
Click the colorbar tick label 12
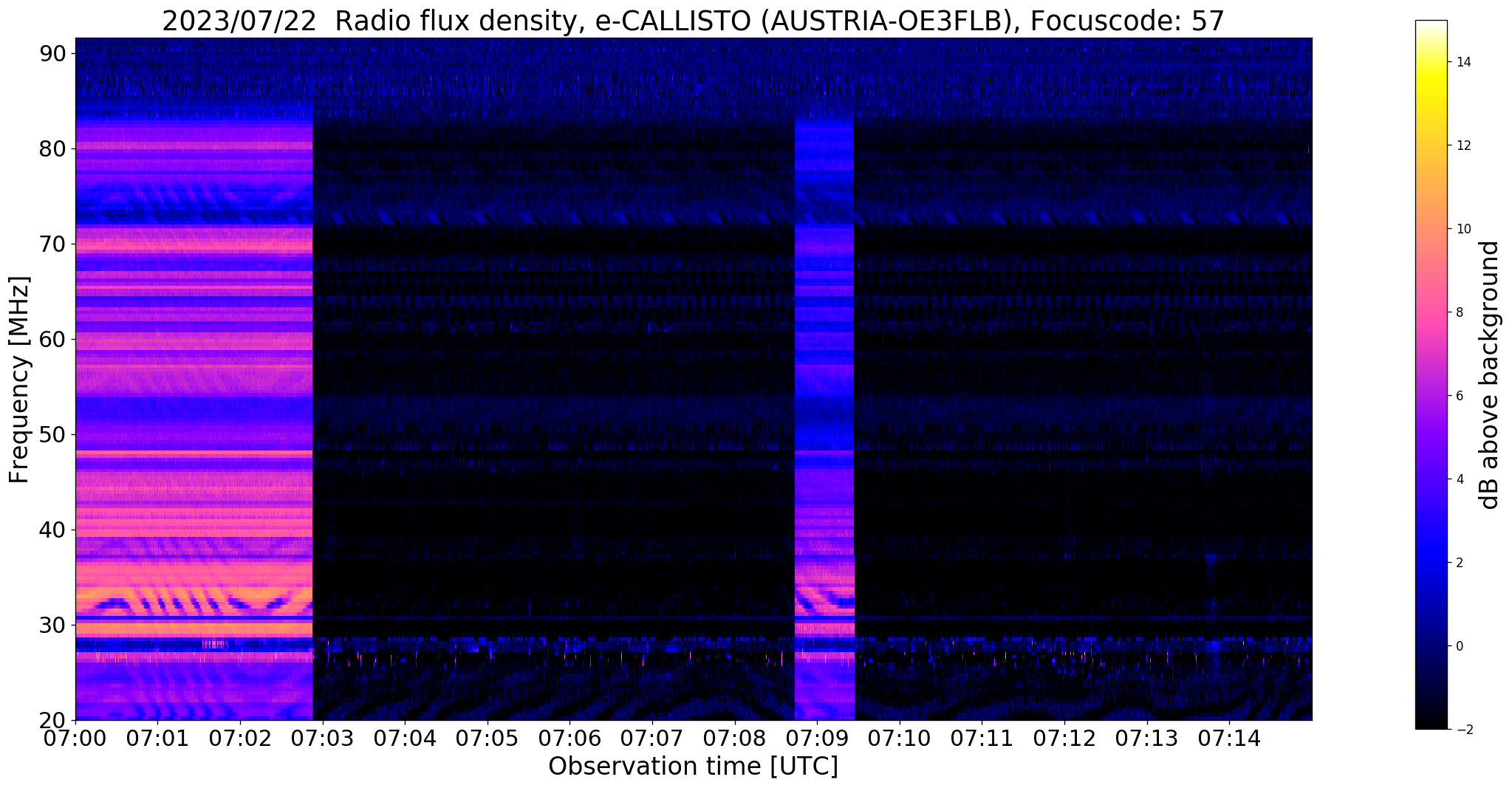click(1463, 145)
